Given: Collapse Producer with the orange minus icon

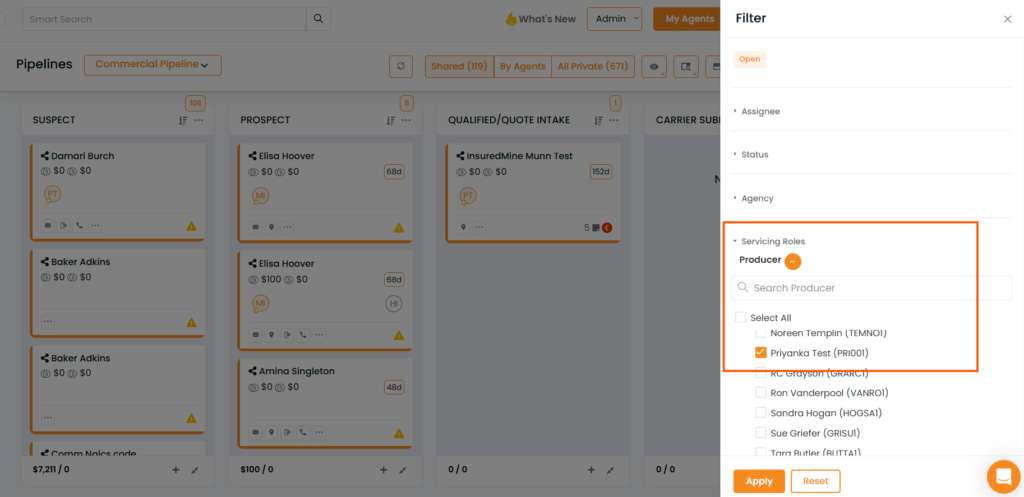Looking at the screenshot, I should [x=793, y=261].
